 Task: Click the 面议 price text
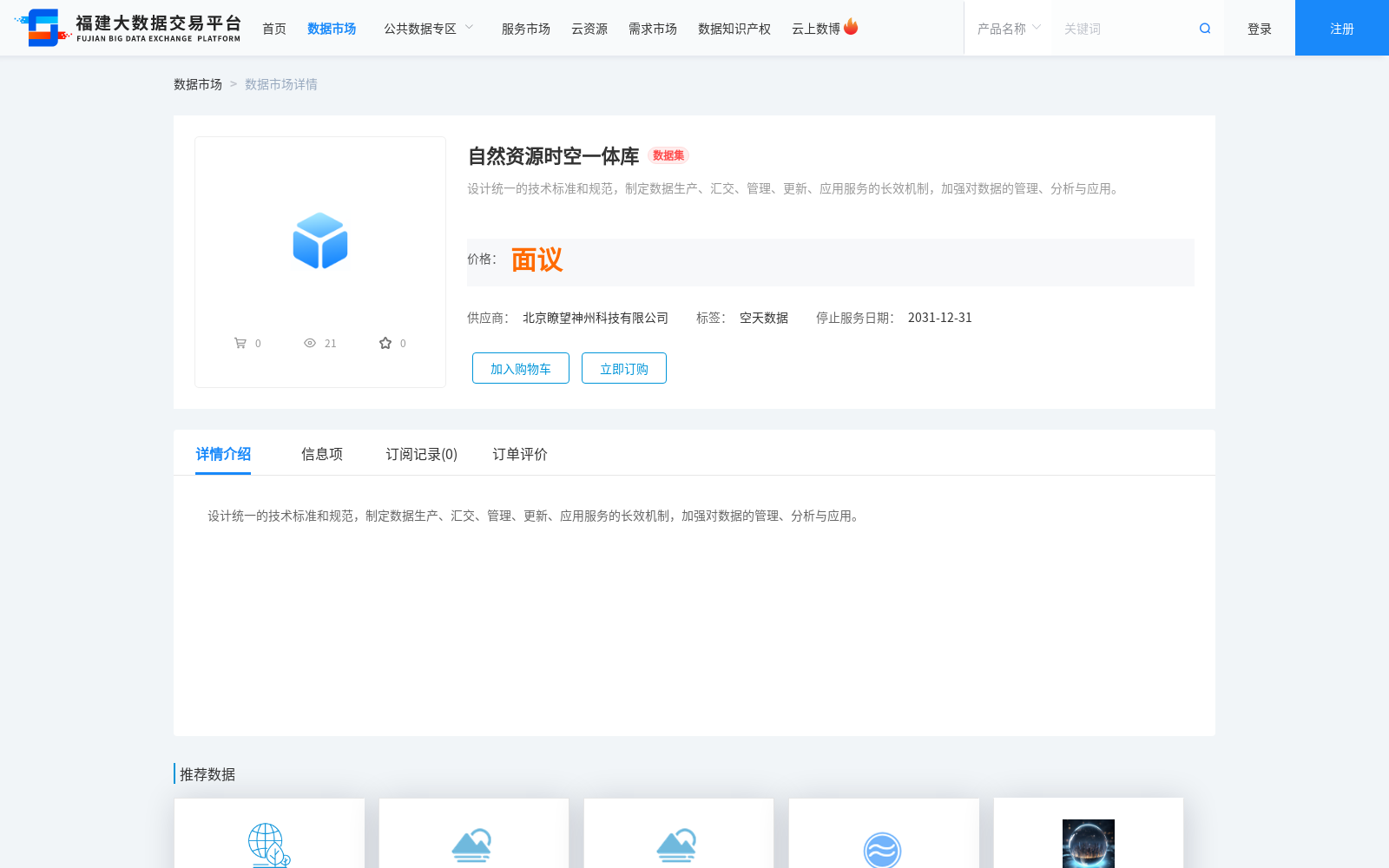click(537, 260)
